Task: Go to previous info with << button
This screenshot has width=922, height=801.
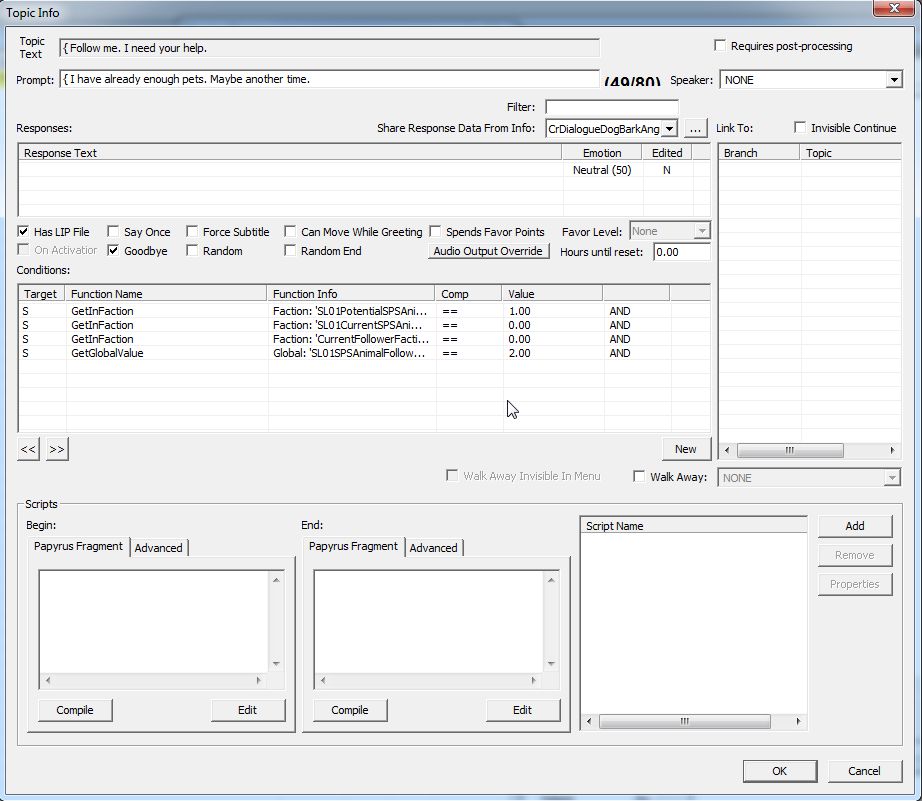Action: [x=28, y=449]
